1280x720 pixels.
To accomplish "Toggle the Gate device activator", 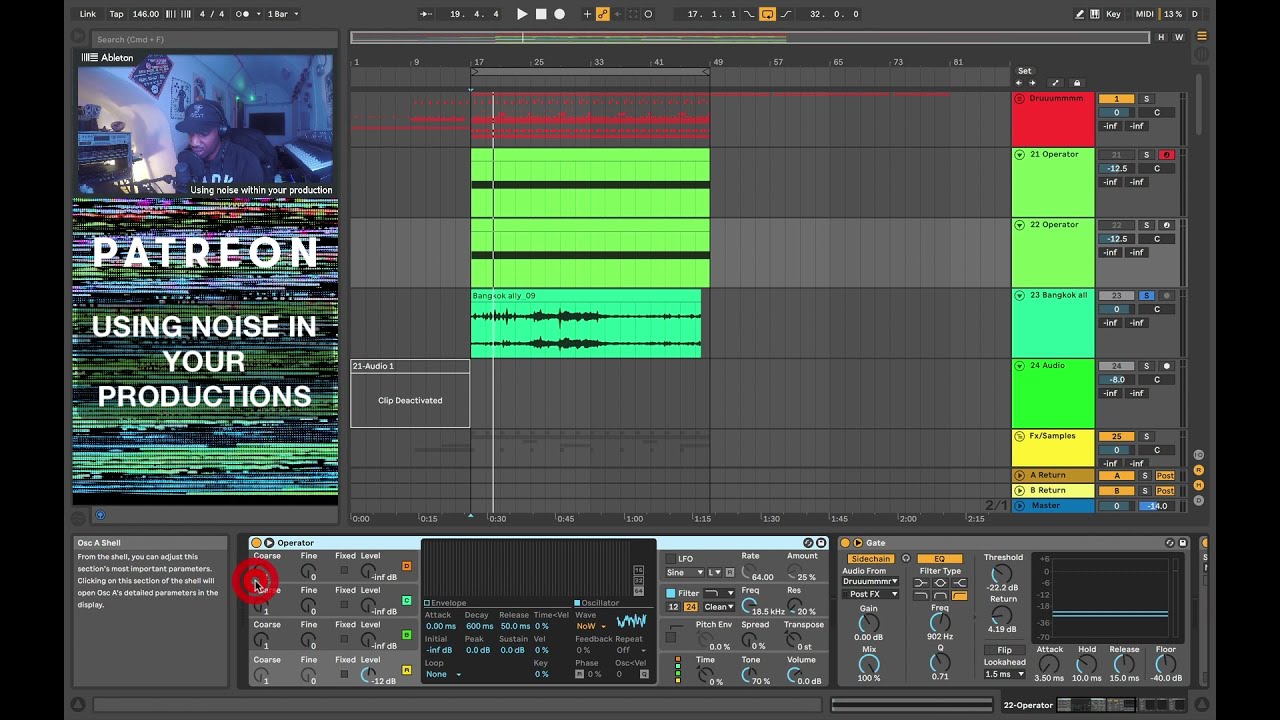I will point(845,543).
